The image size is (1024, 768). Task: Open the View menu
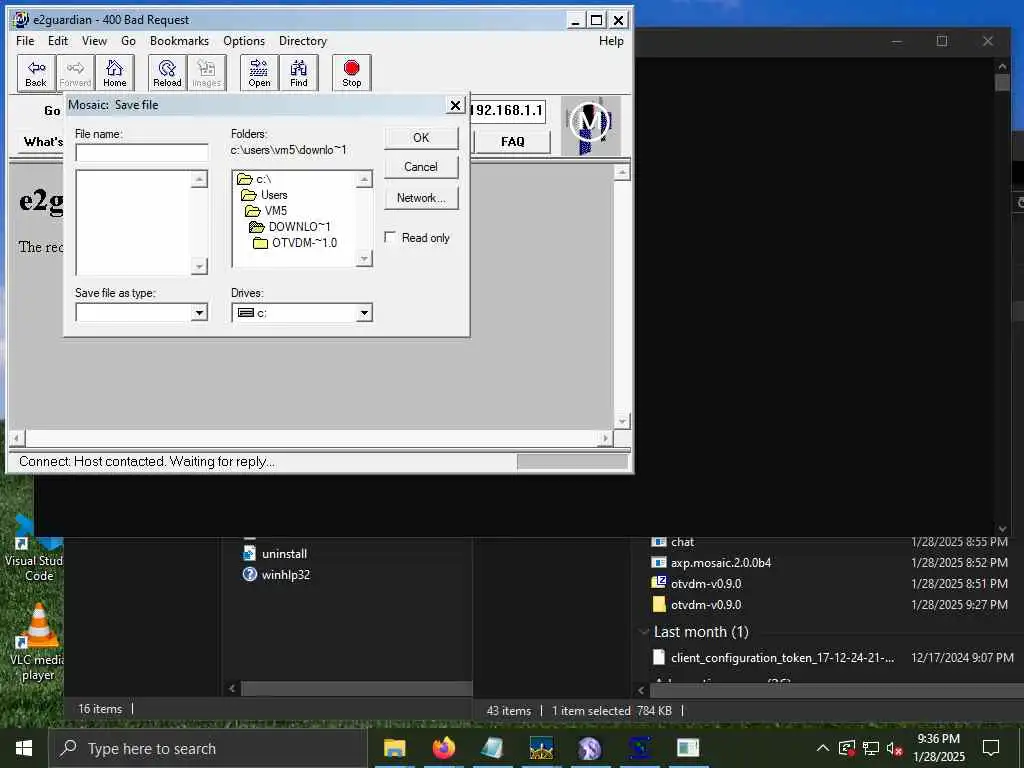(94, 40)
